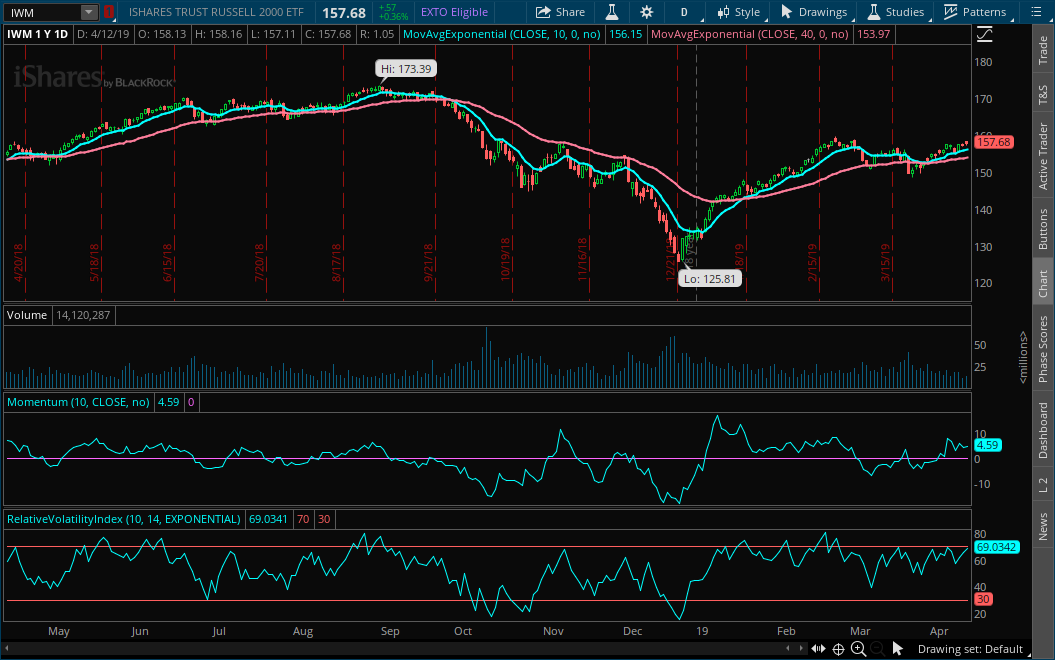Click the MovAvgExponential 10 study label
Screen dimensions: 1055x660
point(501,34)
